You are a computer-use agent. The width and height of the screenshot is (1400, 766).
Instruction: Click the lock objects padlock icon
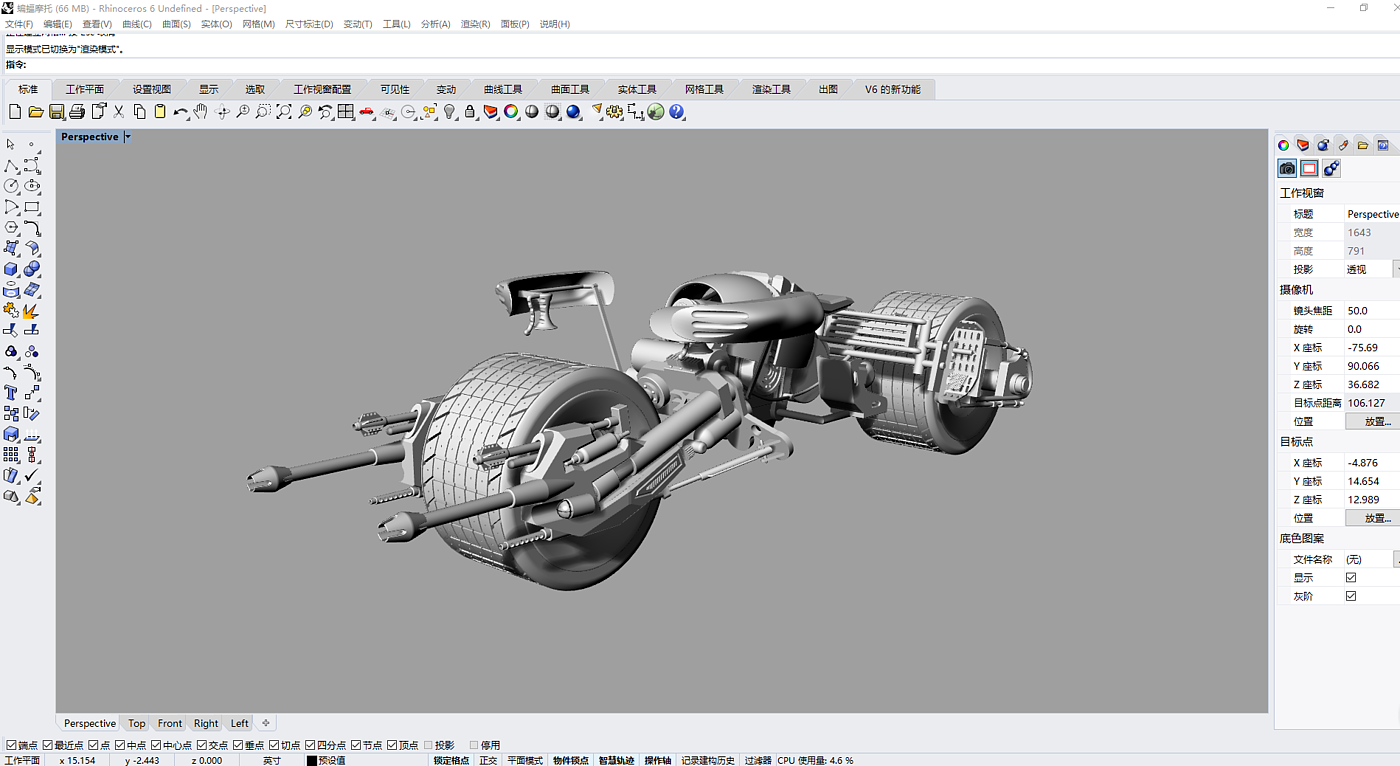(470, 112)
